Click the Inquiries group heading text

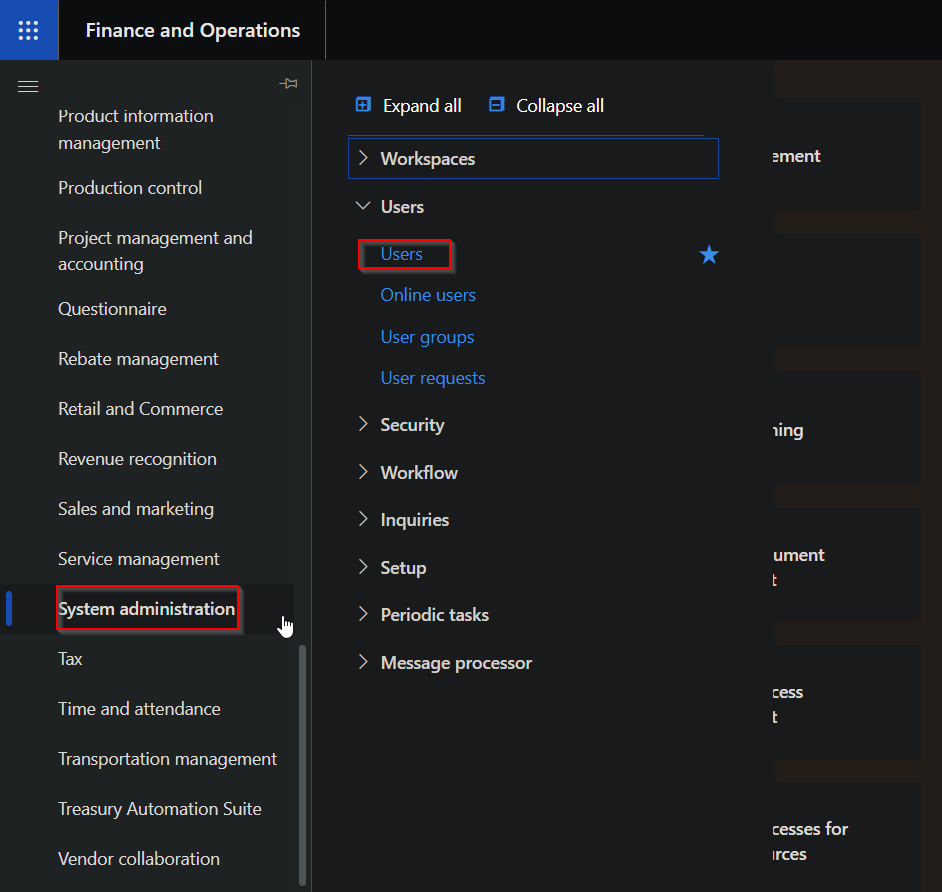coord(415,520)
